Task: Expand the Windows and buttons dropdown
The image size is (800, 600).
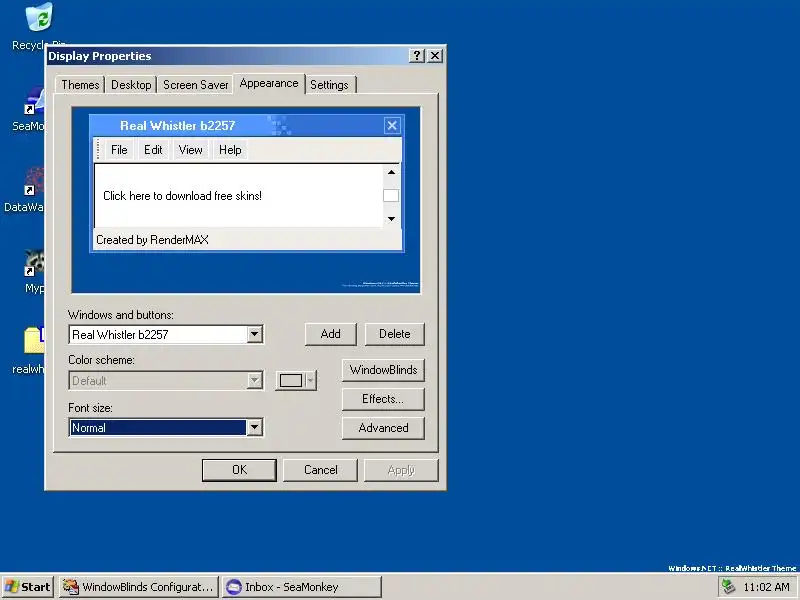Action: click(254, 335)
